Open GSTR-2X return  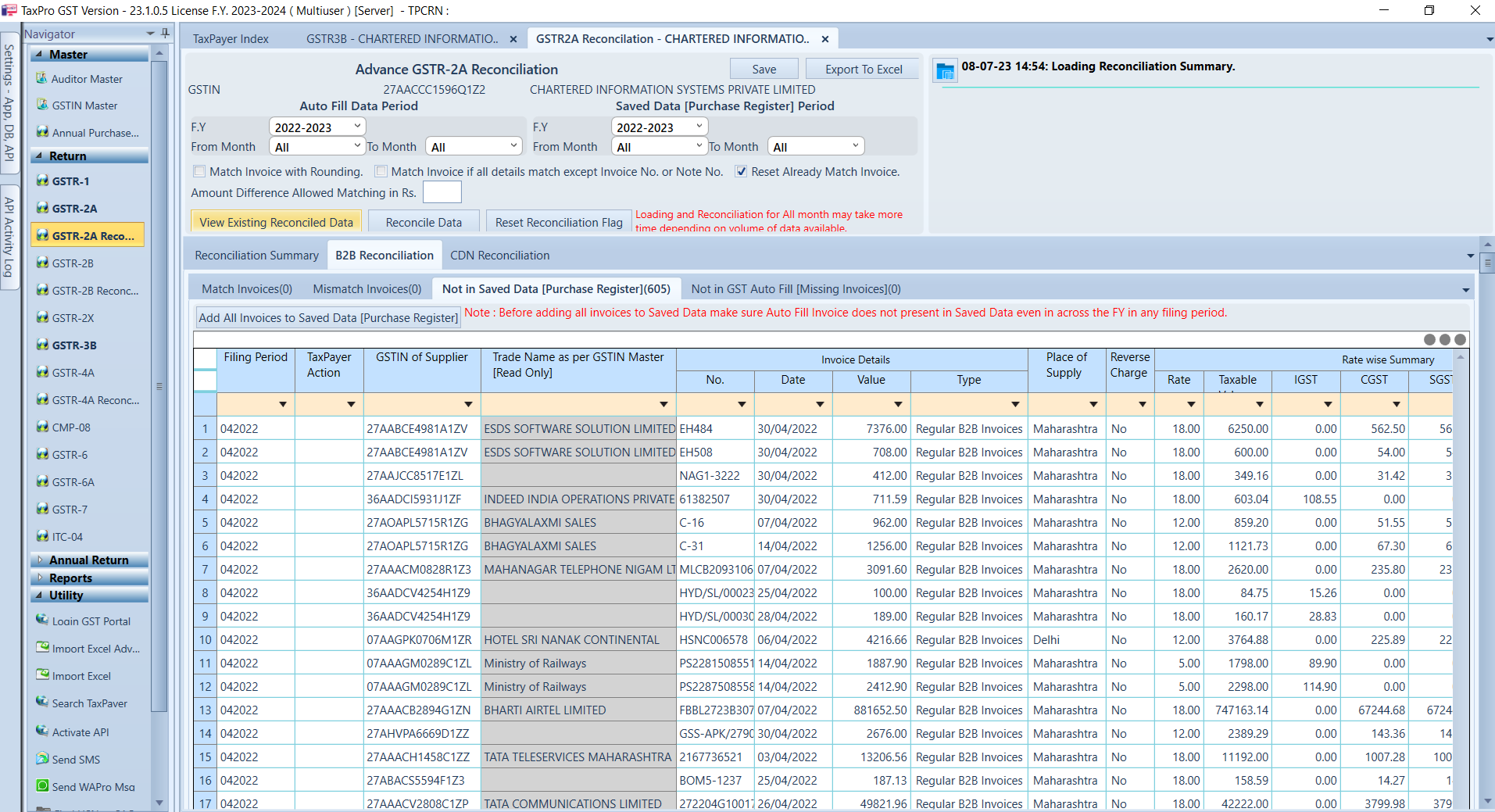coord(73,318)
